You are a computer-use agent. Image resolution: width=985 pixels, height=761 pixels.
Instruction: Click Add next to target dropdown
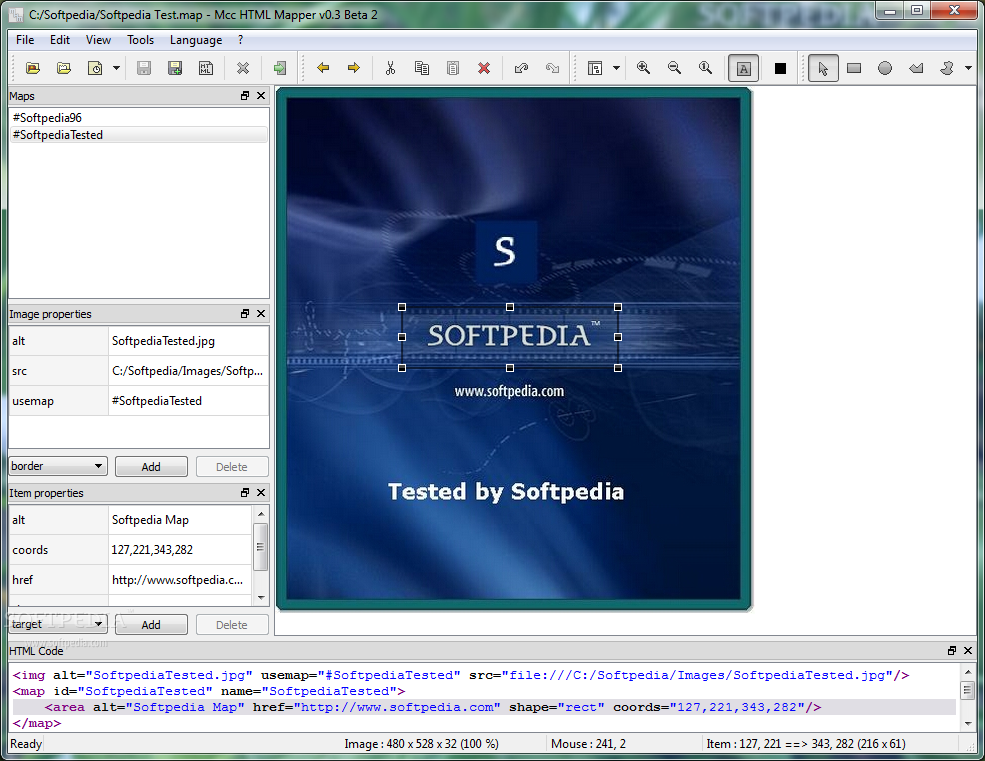click(x=151, y=625)
